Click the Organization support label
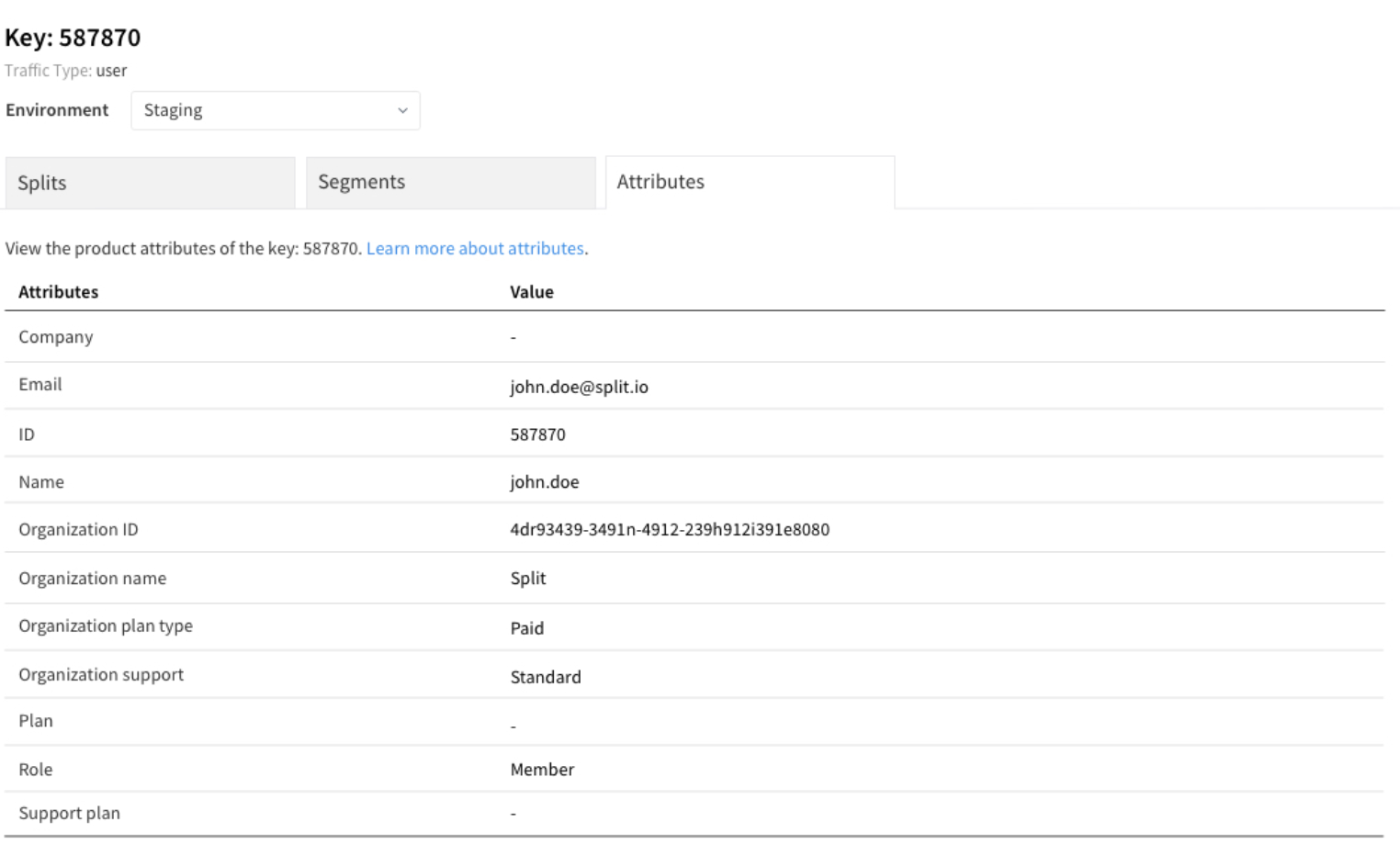The height and width of the screenshot is (856, 1400). (x=101, y=675)
